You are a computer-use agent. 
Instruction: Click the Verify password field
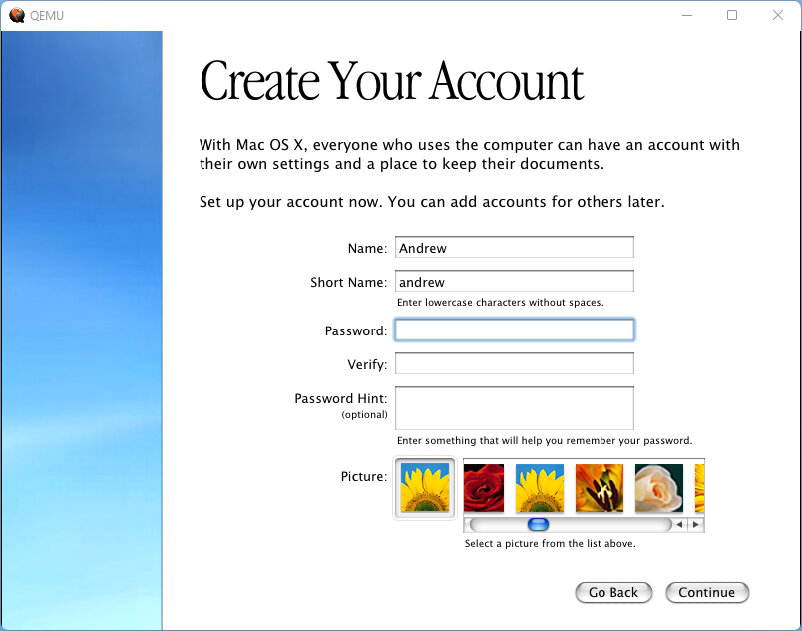pos(514,364)
